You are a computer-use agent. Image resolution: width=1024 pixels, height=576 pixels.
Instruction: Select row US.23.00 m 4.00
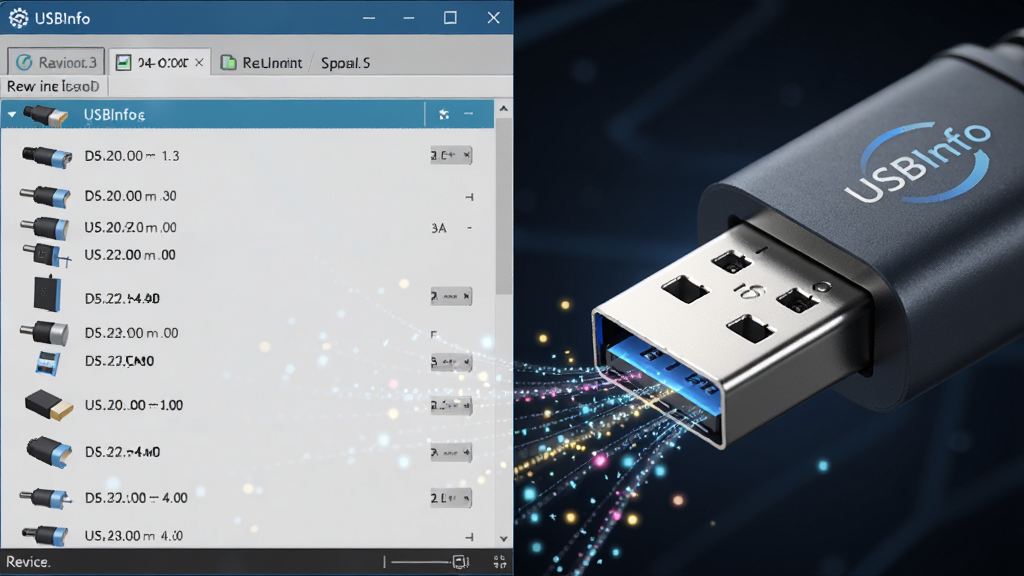[x=133, y=536]
